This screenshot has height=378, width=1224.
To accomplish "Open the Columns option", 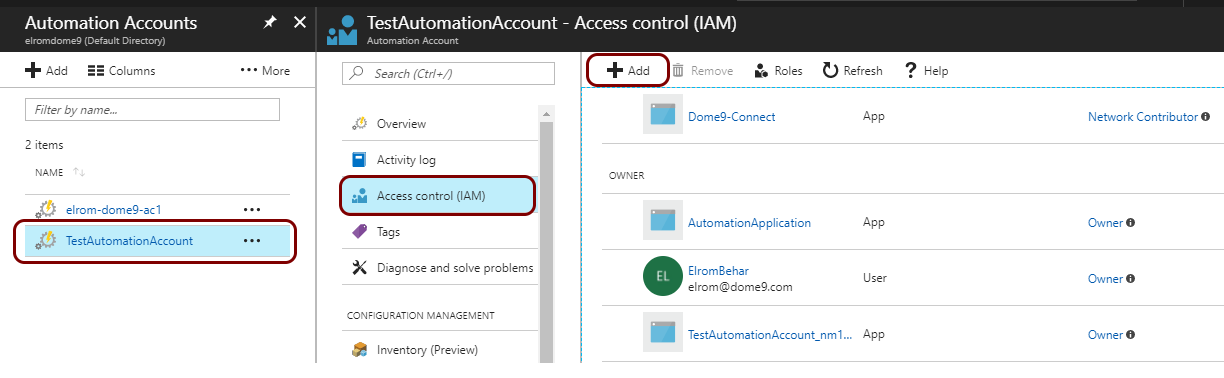I will [x=121, y=71].
